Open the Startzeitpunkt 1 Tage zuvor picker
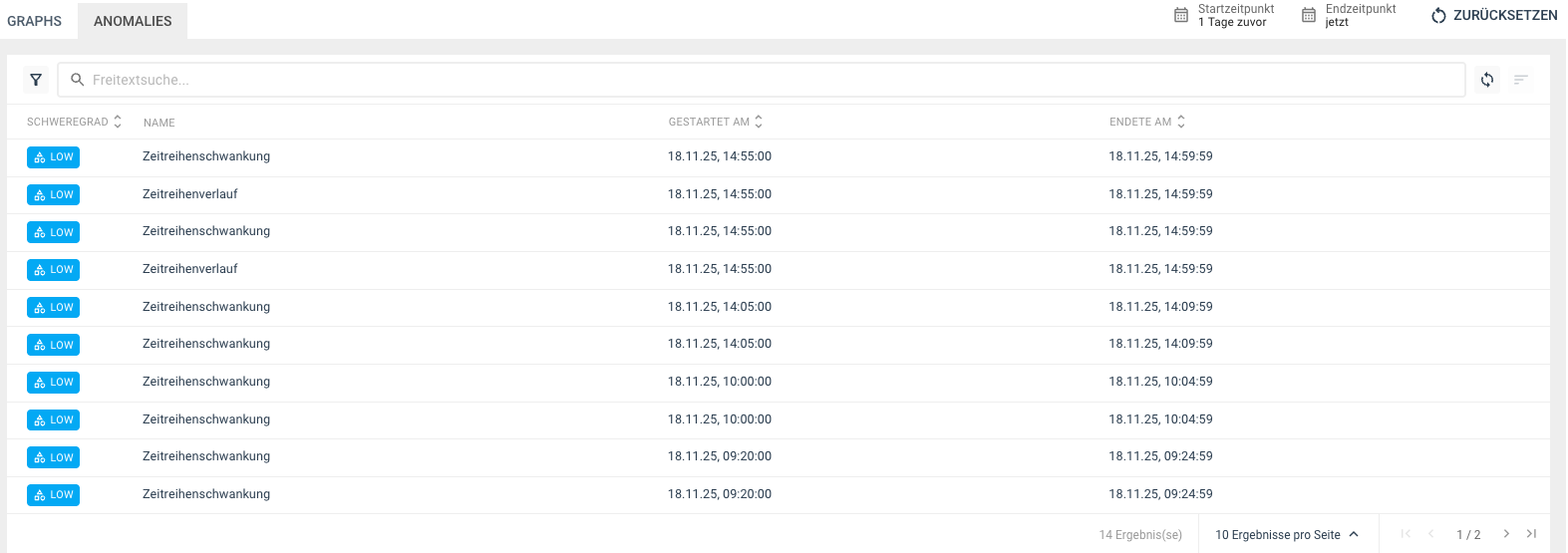1568x553 pixels. pyautogui.click(x=1235, y=15)
